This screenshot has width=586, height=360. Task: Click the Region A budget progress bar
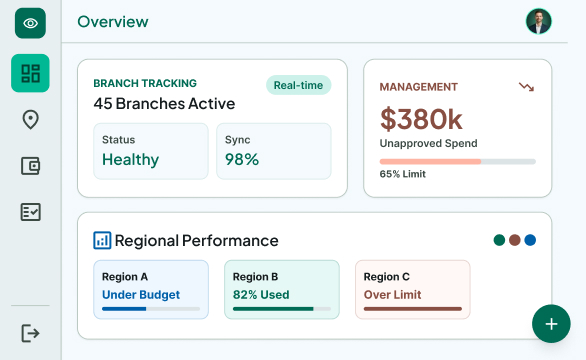(151, 309)
